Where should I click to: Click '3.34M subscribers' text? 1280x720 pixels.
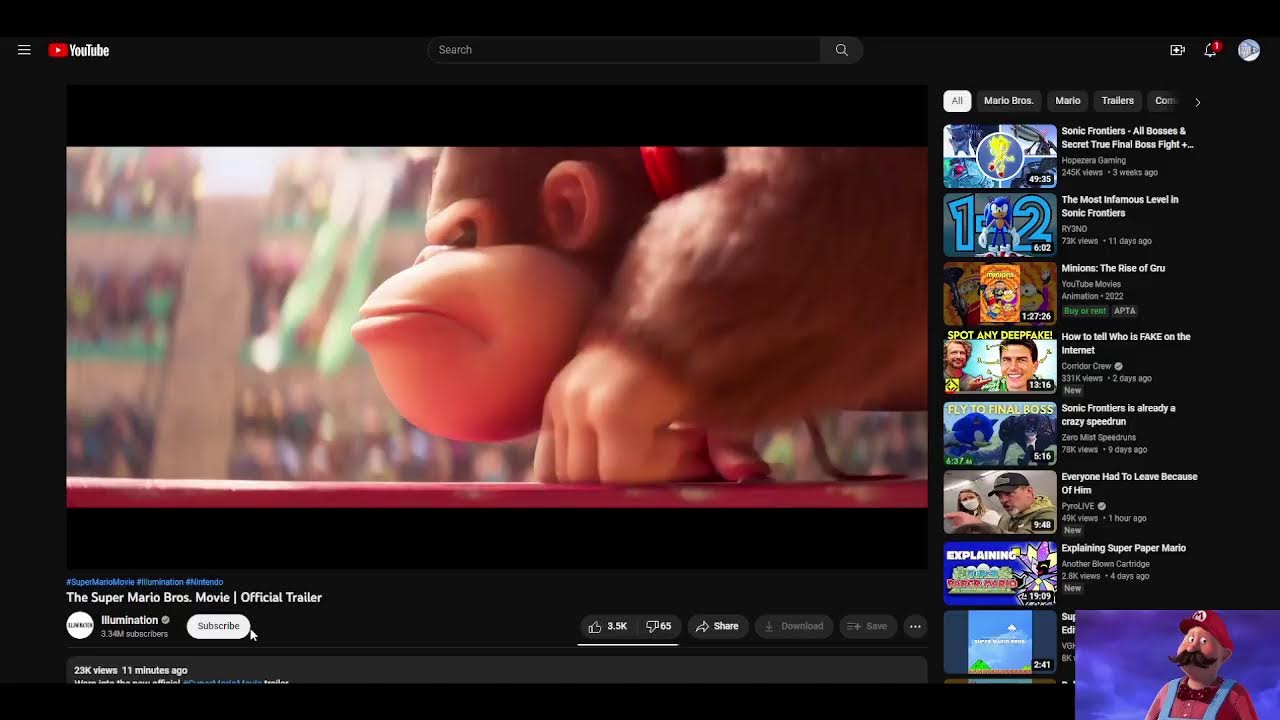tap(134, 634)
